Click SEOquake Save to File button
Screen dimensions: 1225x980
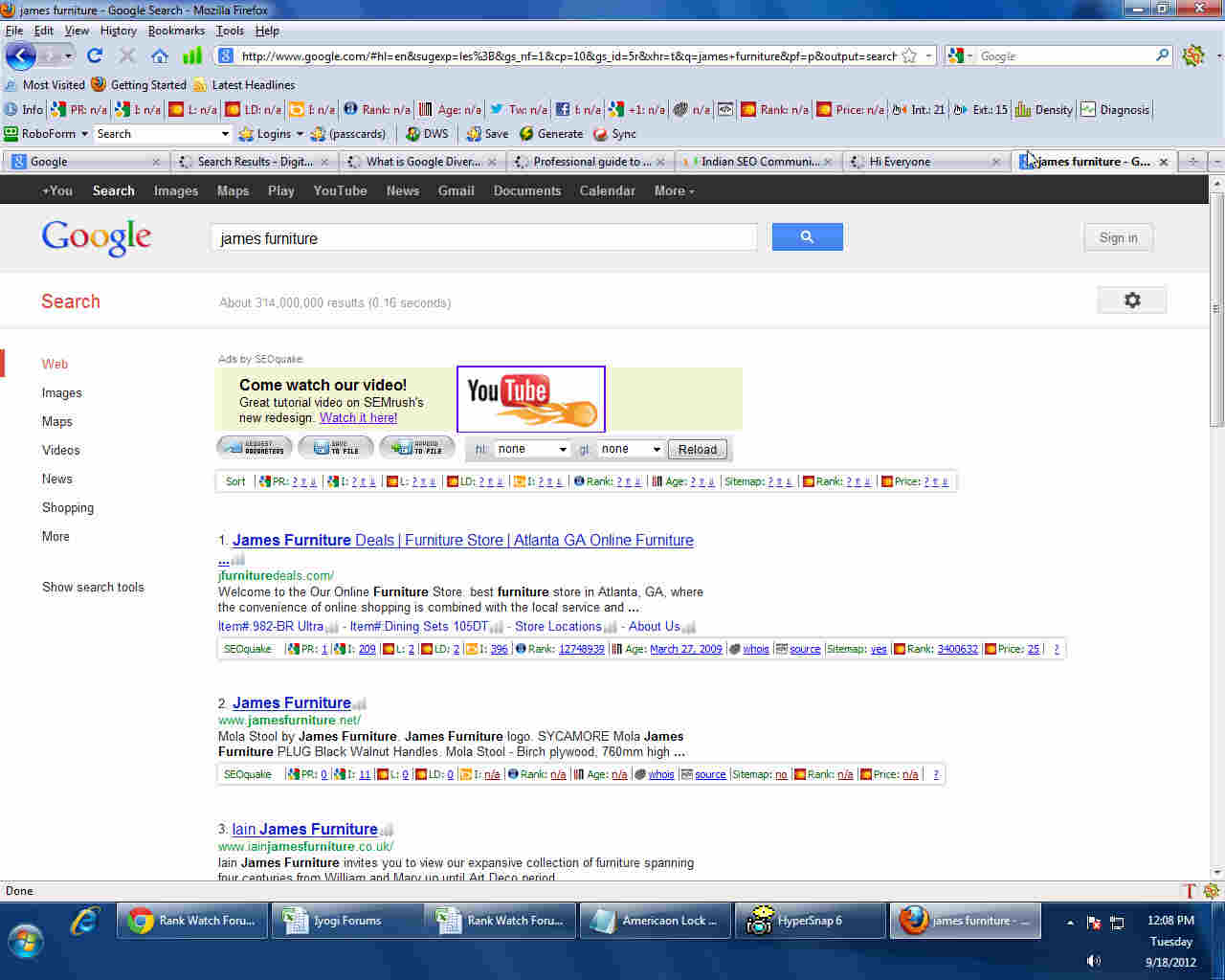[x=336, y=447]
